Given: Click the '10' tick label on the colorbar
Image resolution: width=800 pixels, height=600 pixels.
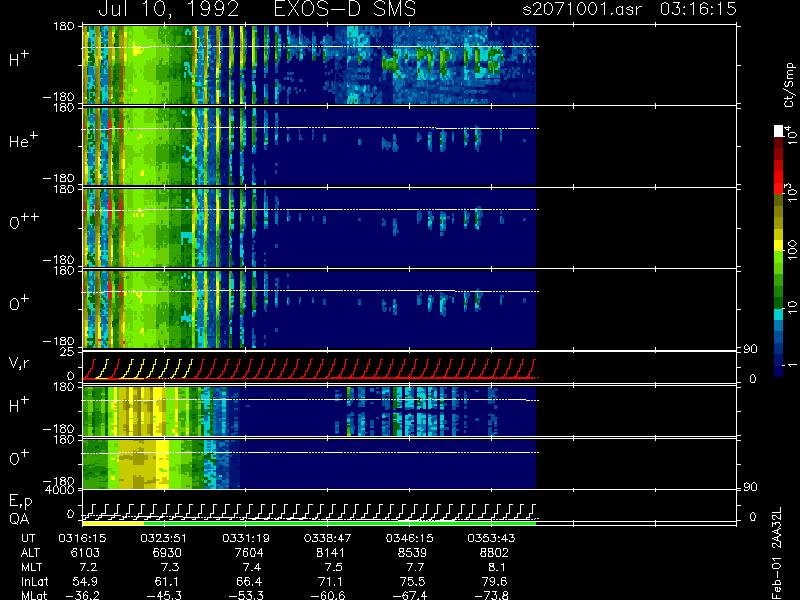Looking at the screenshot, I should coord(791,307).
